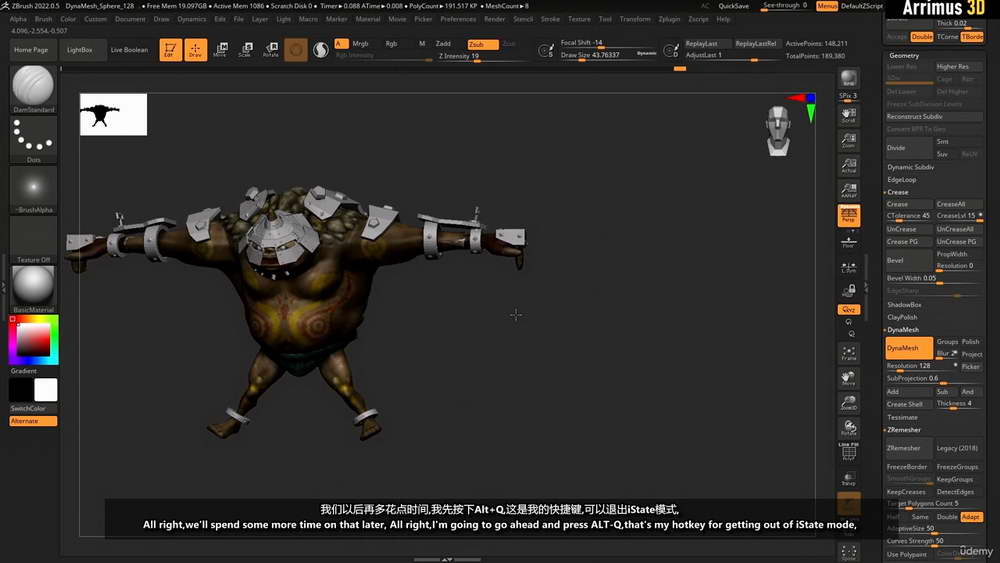1000x563 pixels.
Task: Toggle the Rgb channel button
Action: pyautogui.click(x=392, y=44)
